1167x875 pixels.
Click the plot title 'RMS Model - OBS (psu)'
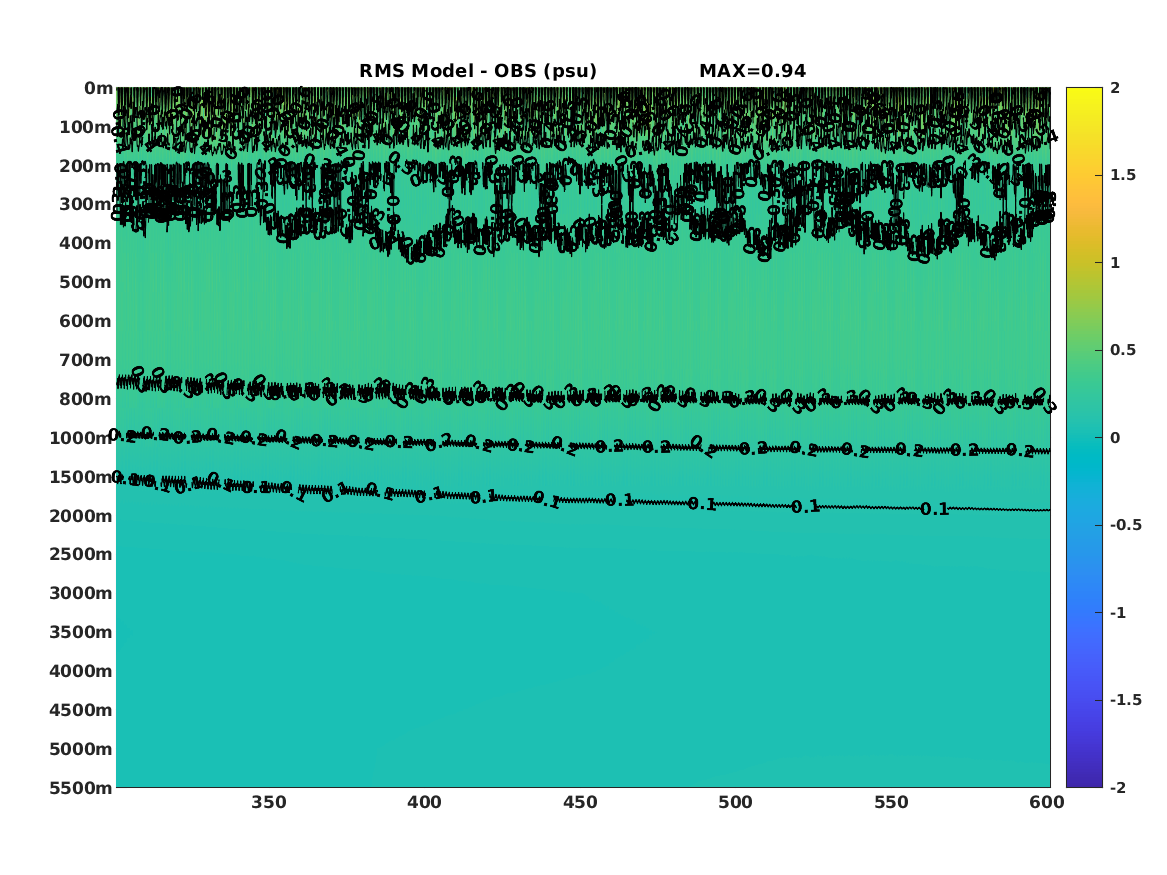pos(478,71)
